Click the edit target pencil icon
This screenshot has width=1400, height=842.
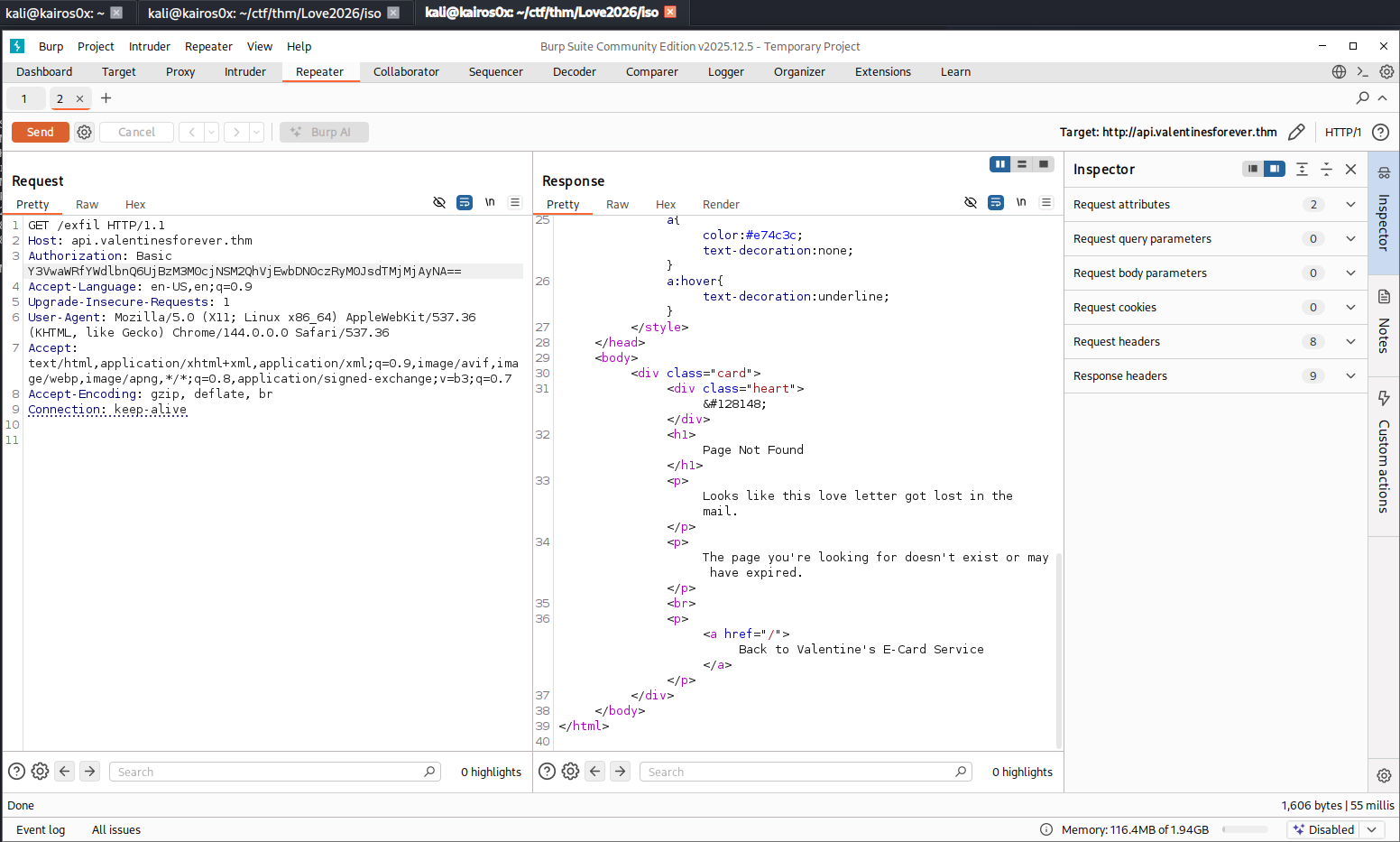click(1296, 132)
